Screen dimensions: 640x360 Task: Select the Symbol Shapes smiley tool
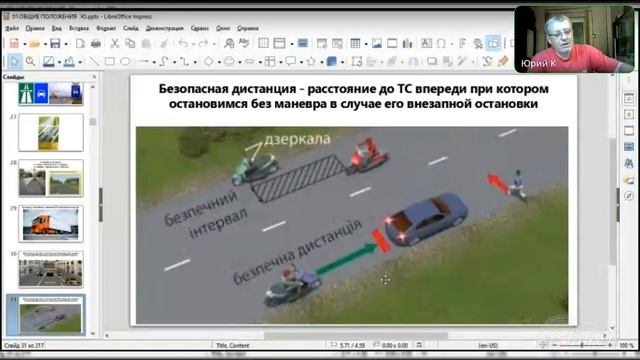click(x=229, y=62)
